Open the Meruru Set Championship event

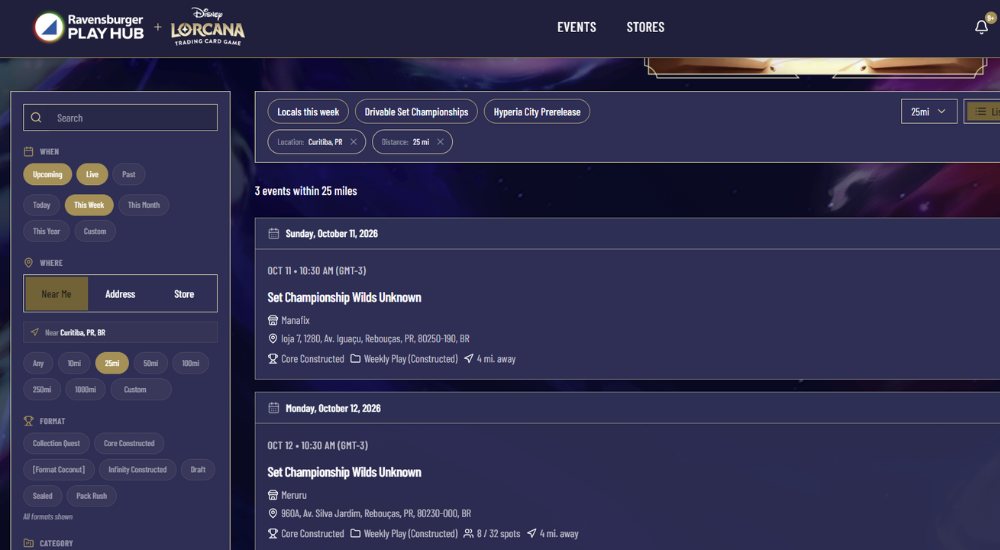(344, 472)
